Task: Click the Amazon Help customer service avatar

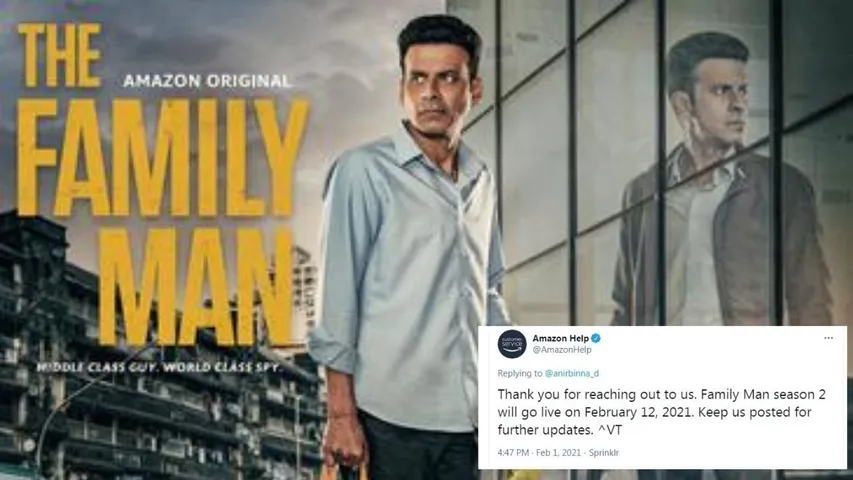Action: (x=512, y=344)
